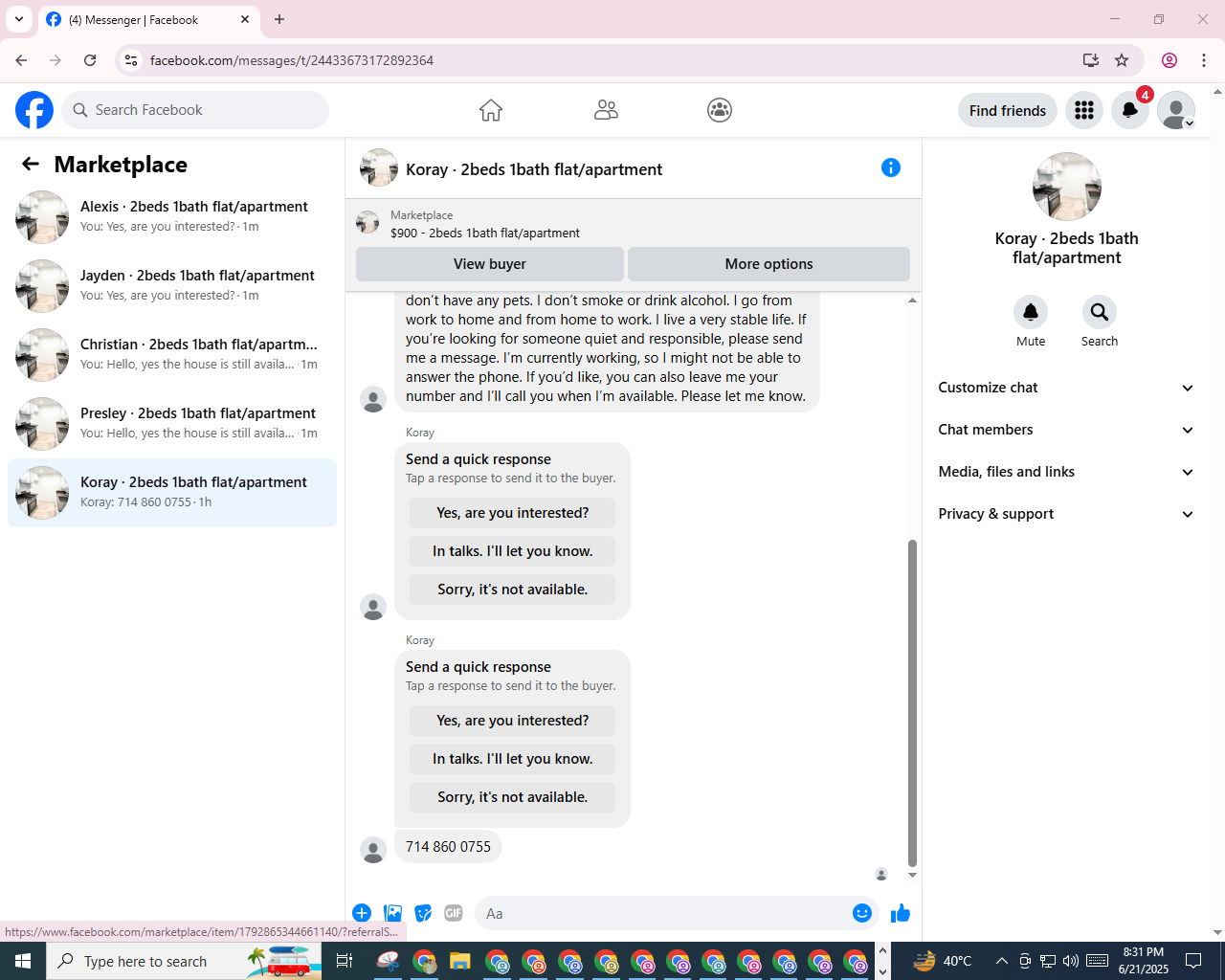Image resolution: width=1225 pixels, height=980 pixels.
Task: Choose a GIF in the composer
Action: 454,913
